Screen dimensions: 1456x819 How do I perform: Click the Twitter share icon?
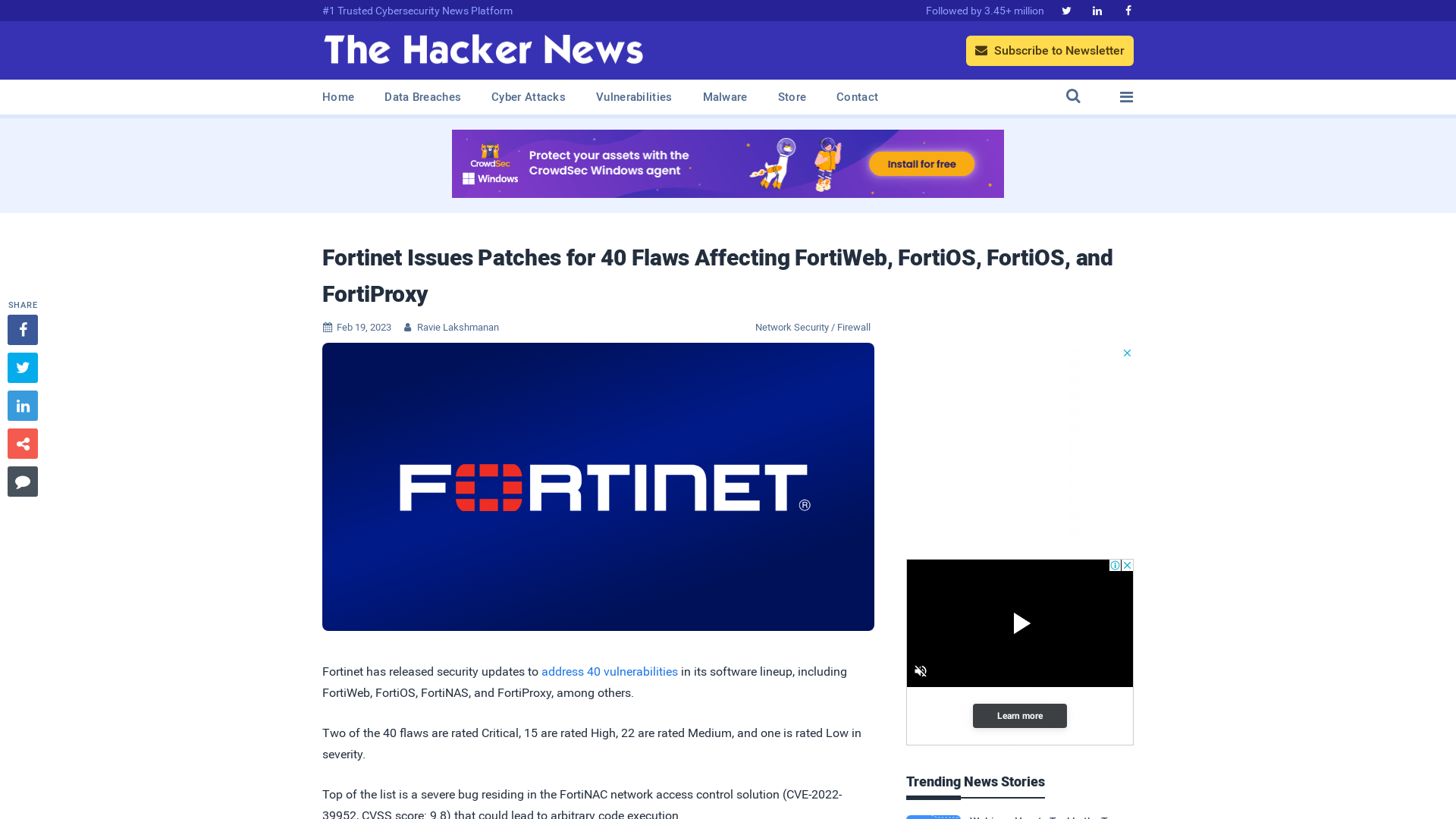point(22,367)
